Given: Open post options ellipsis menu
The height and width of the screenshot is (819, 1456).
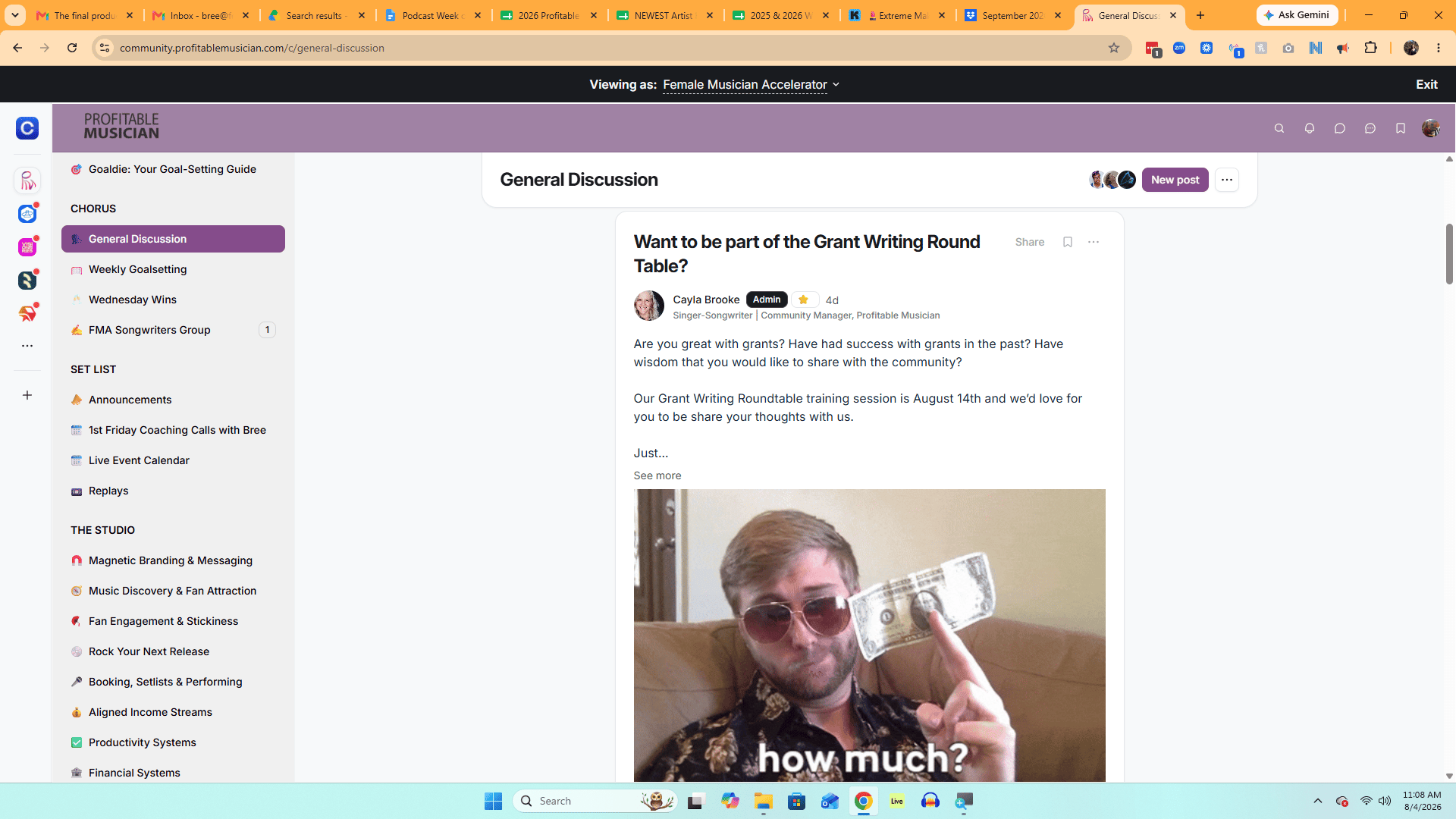Looking at the screenshot, I should pos(1094,242).
